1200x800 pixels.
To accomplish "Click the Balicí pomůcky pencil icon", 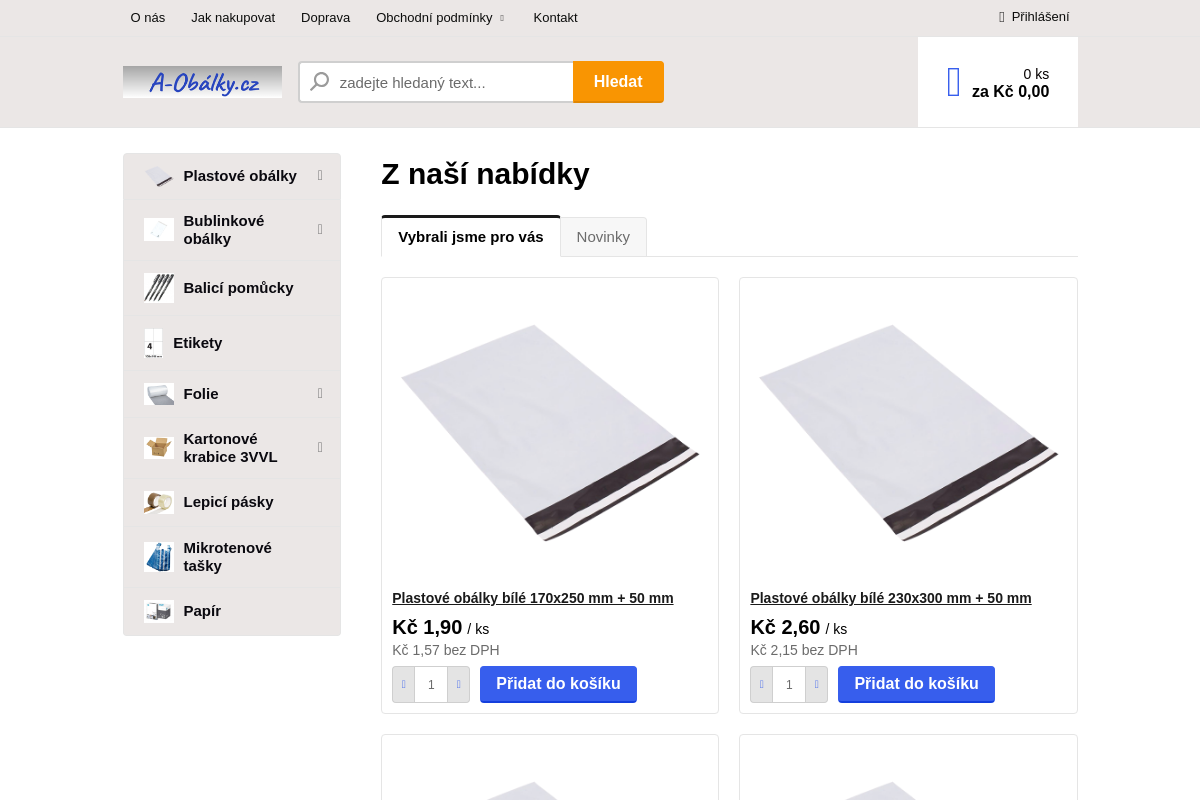I will (158, 287).
